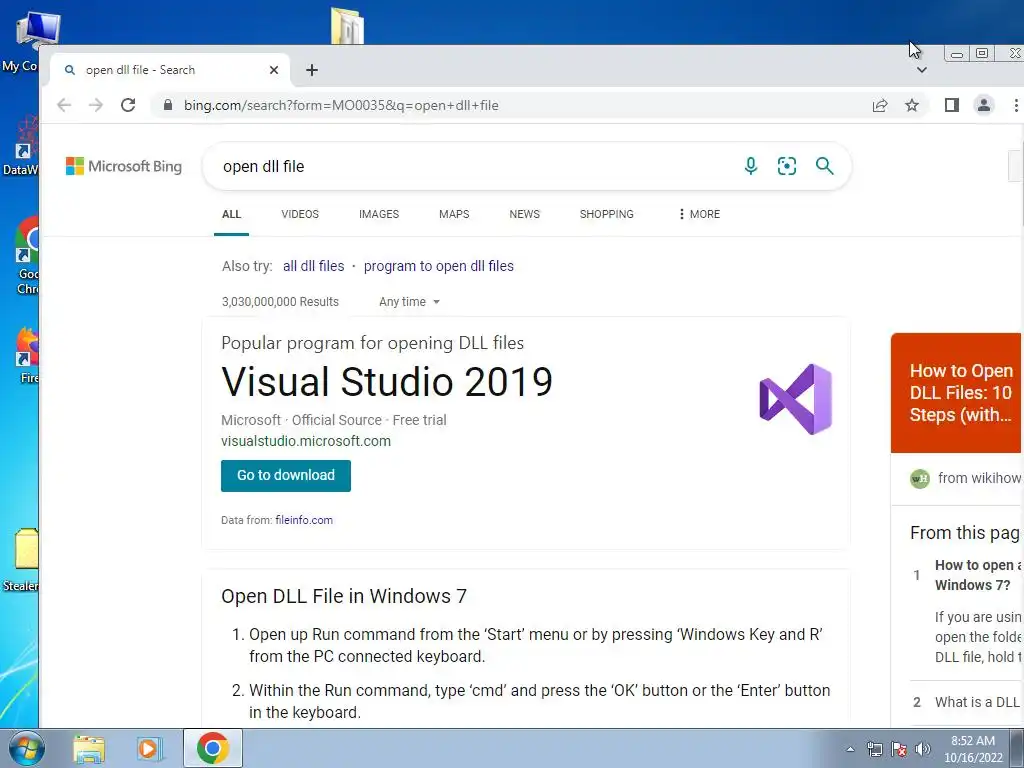The height and width of the screenshot is (768, 1024).
Task: Open Windows Media Player taskbar icon
Action: click(150, 748)
